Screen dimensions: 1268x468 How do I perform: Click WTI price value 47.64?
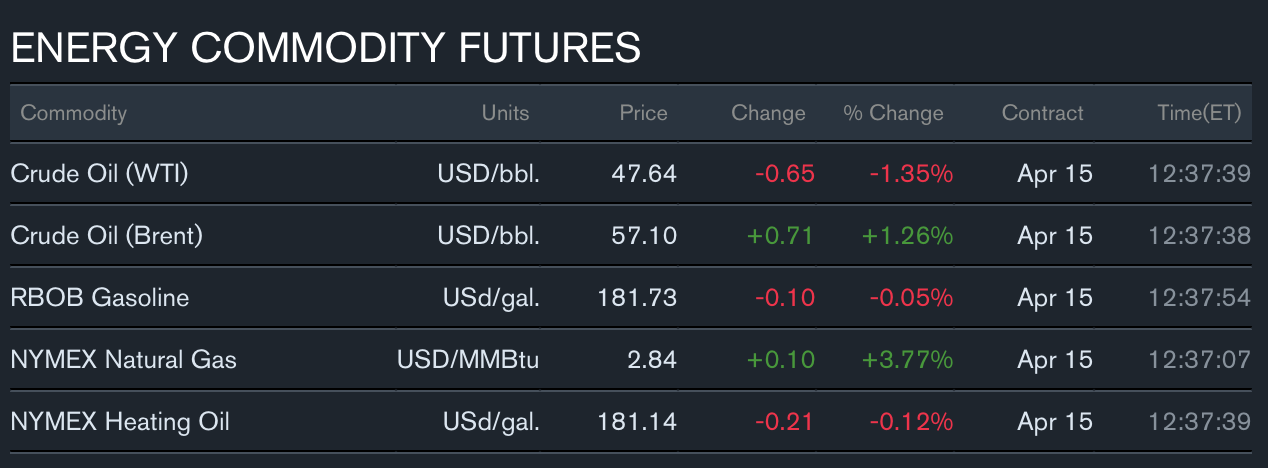pos(644,174)
